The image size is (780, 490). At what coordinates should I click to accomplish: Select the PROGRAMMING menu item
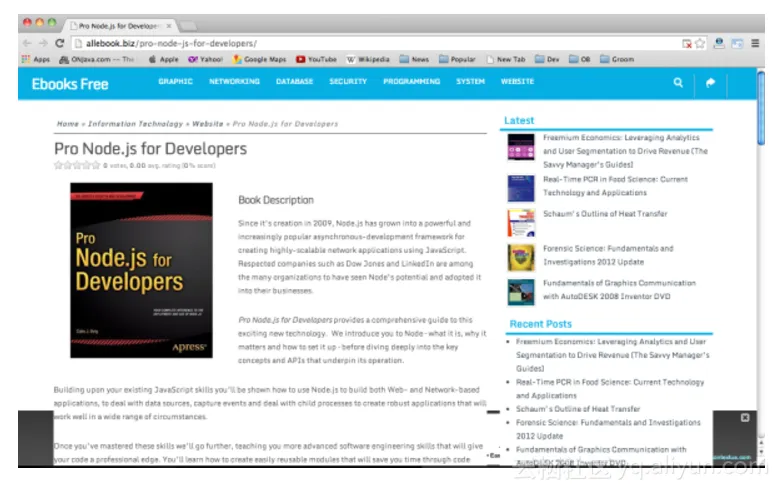411,82
